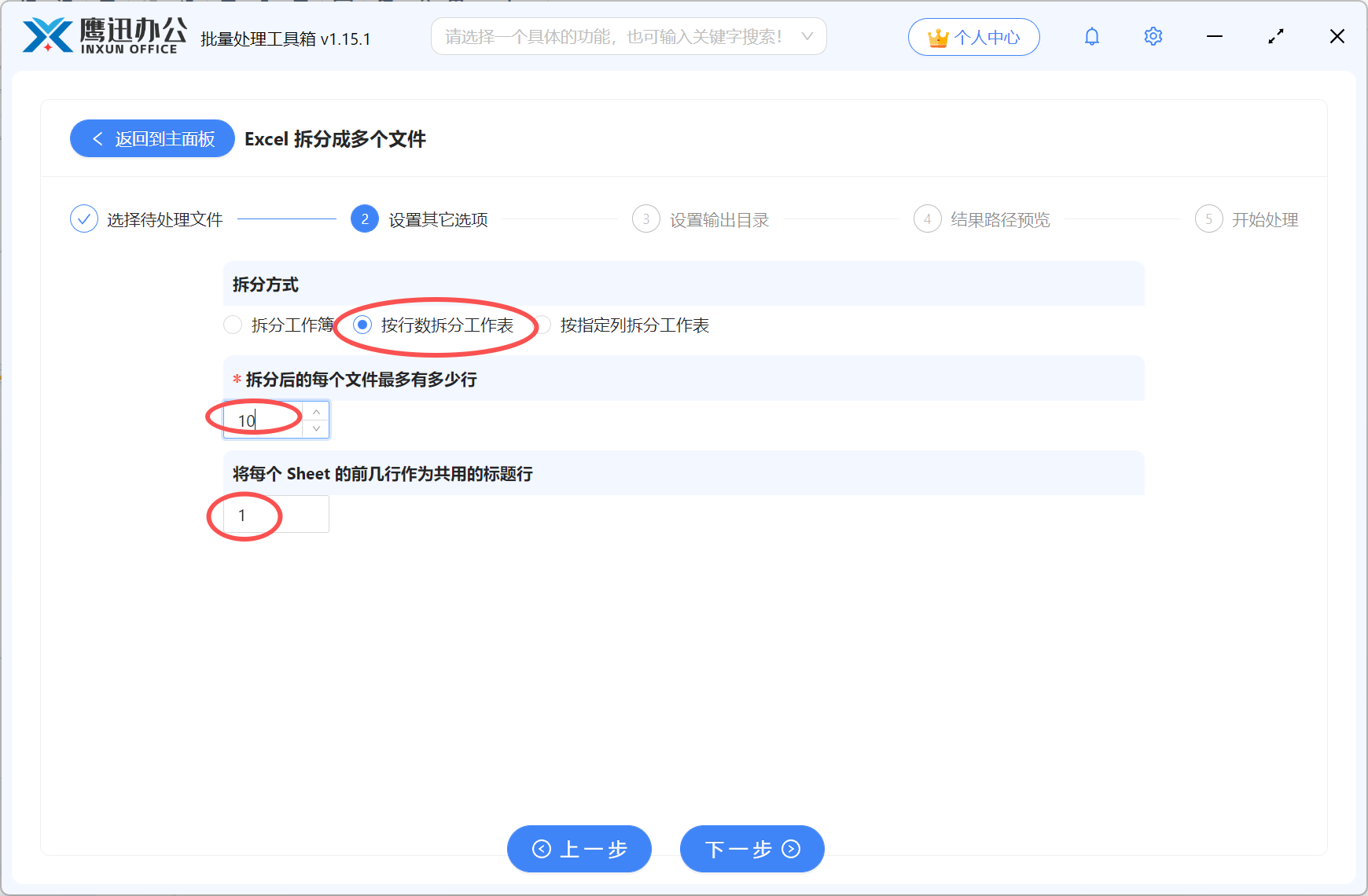
Task: Click the 下一步 button
Action: coord(751,849)
